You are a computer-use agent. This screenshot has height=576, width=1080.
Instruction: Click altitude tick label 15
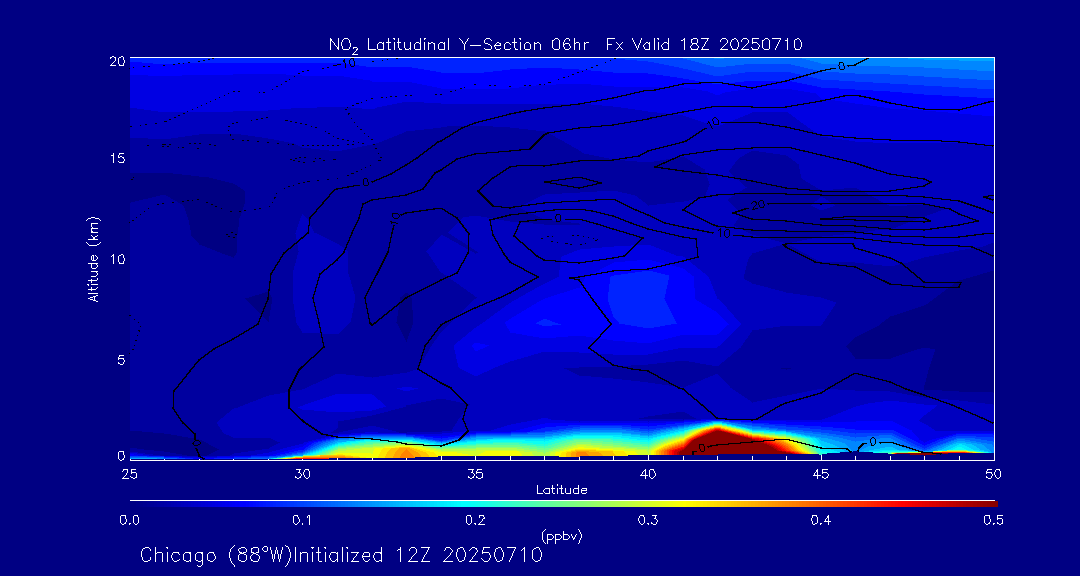point(117,158)
